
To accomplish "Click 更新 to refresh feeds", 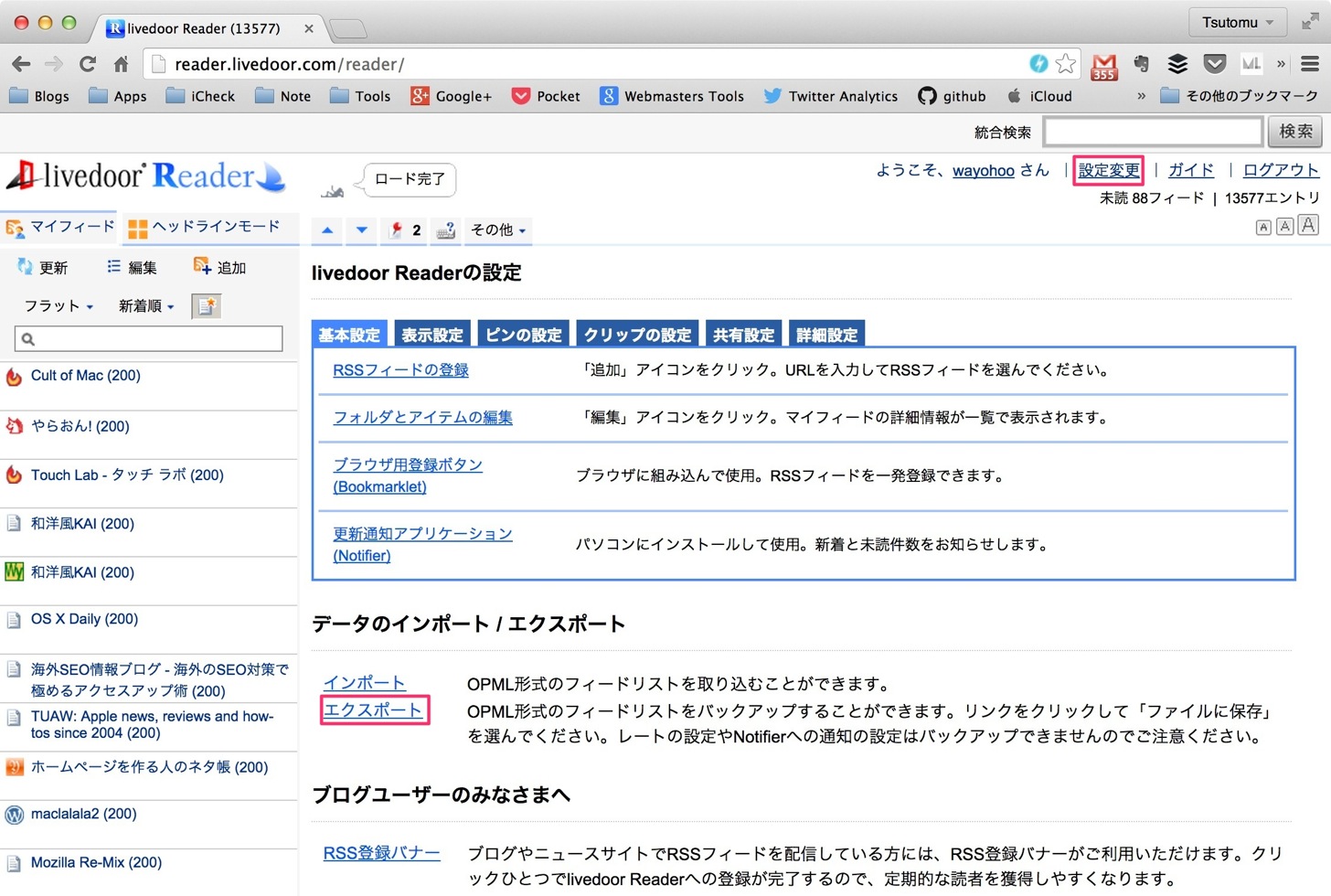I will coord(42,267).
